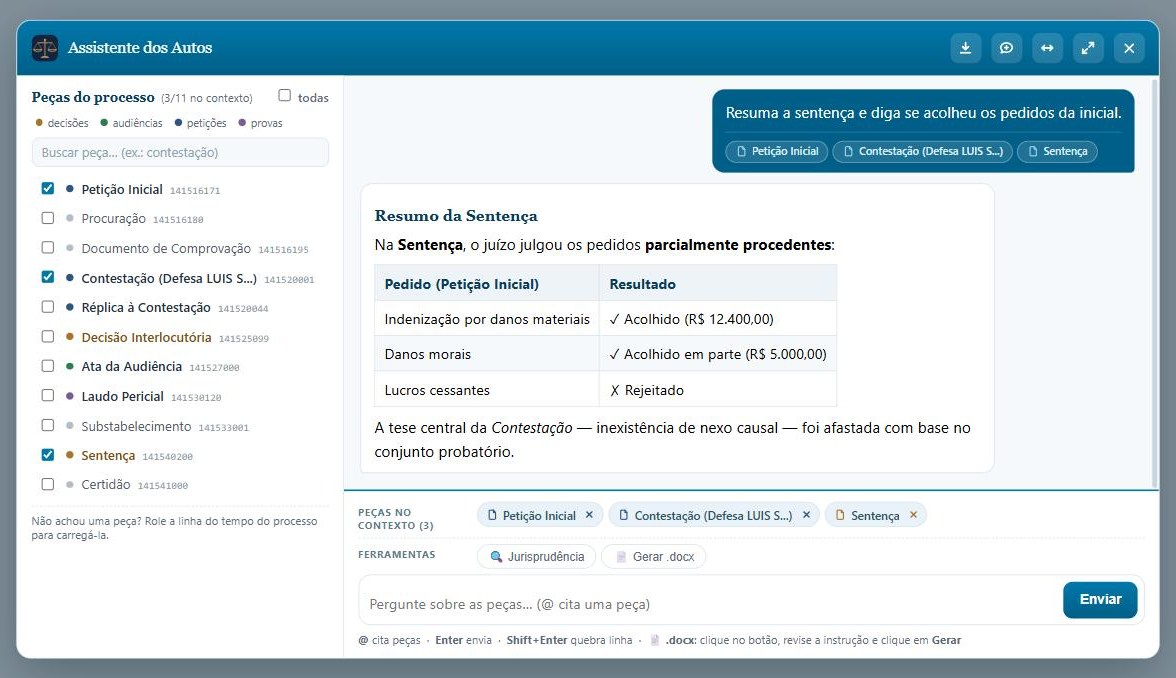Check the Certidão checkbox
Viewport: 1176px width, 678px height.
tap(48, 484)
